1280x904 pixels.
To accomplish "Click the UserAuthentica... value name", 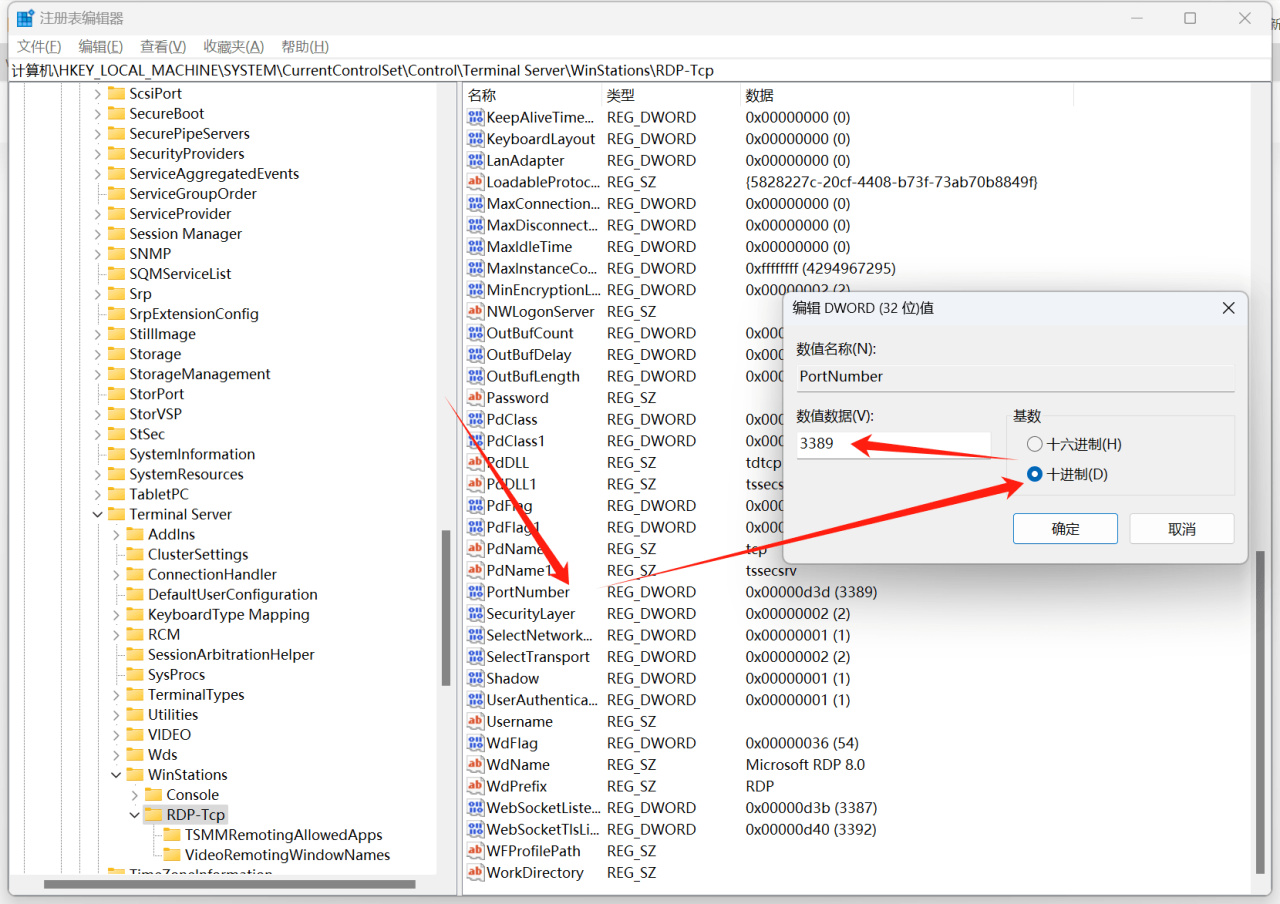I will pyautogui.click(x=541, y=699).
